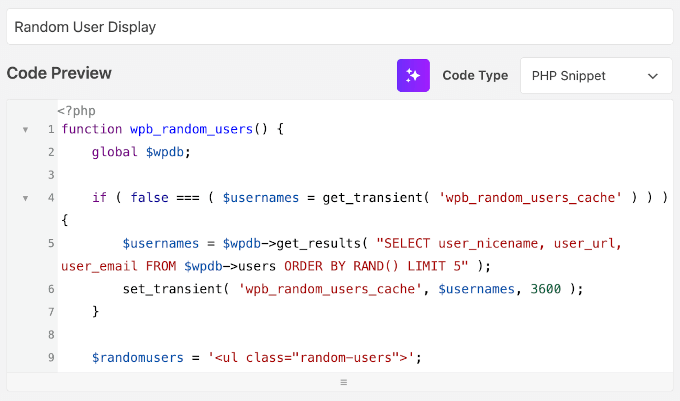This screenshot has height=401, width=680.
Task: Click line number 3 in the gutter
Action: click(x=49, y=175)
